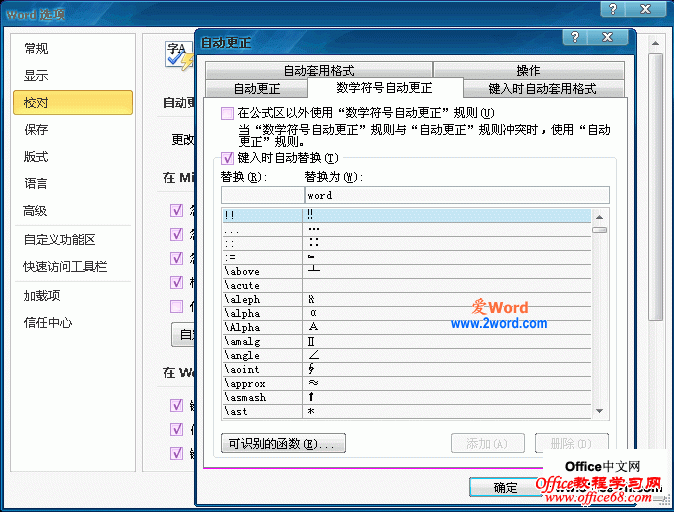This screenshot has height=512, width=674.
Task: Select the \approx entry
Action: [407, 383]
